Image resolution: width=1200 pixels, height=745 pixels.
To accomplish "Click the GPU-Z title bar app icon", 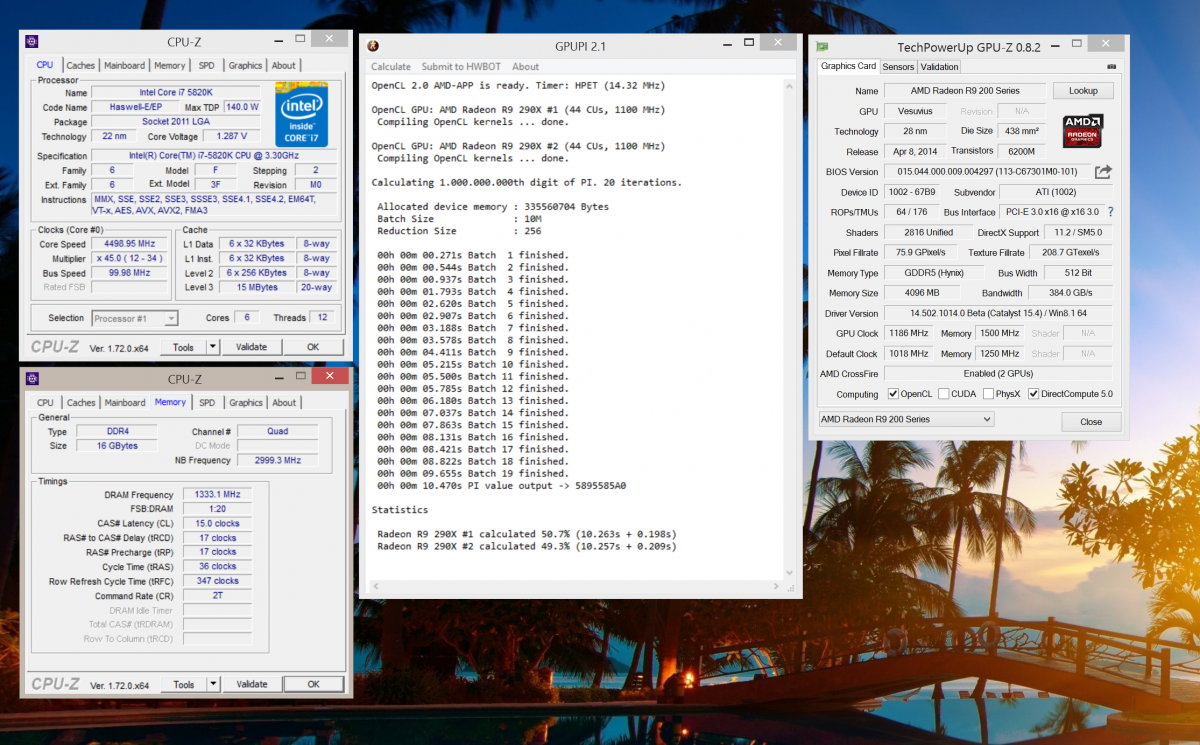I will [821, 46].
